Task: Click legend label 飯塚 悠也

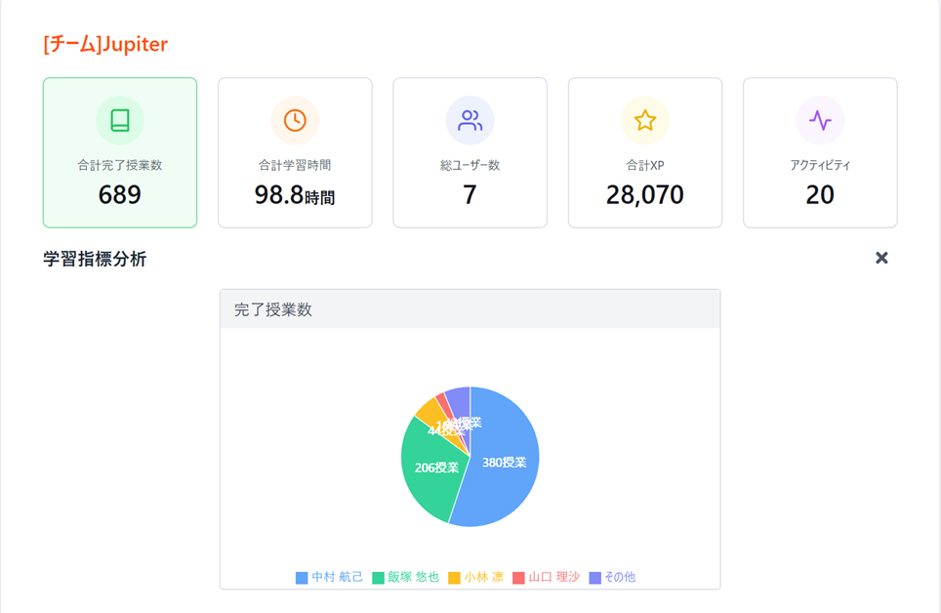Action: [x=413, y=577]
